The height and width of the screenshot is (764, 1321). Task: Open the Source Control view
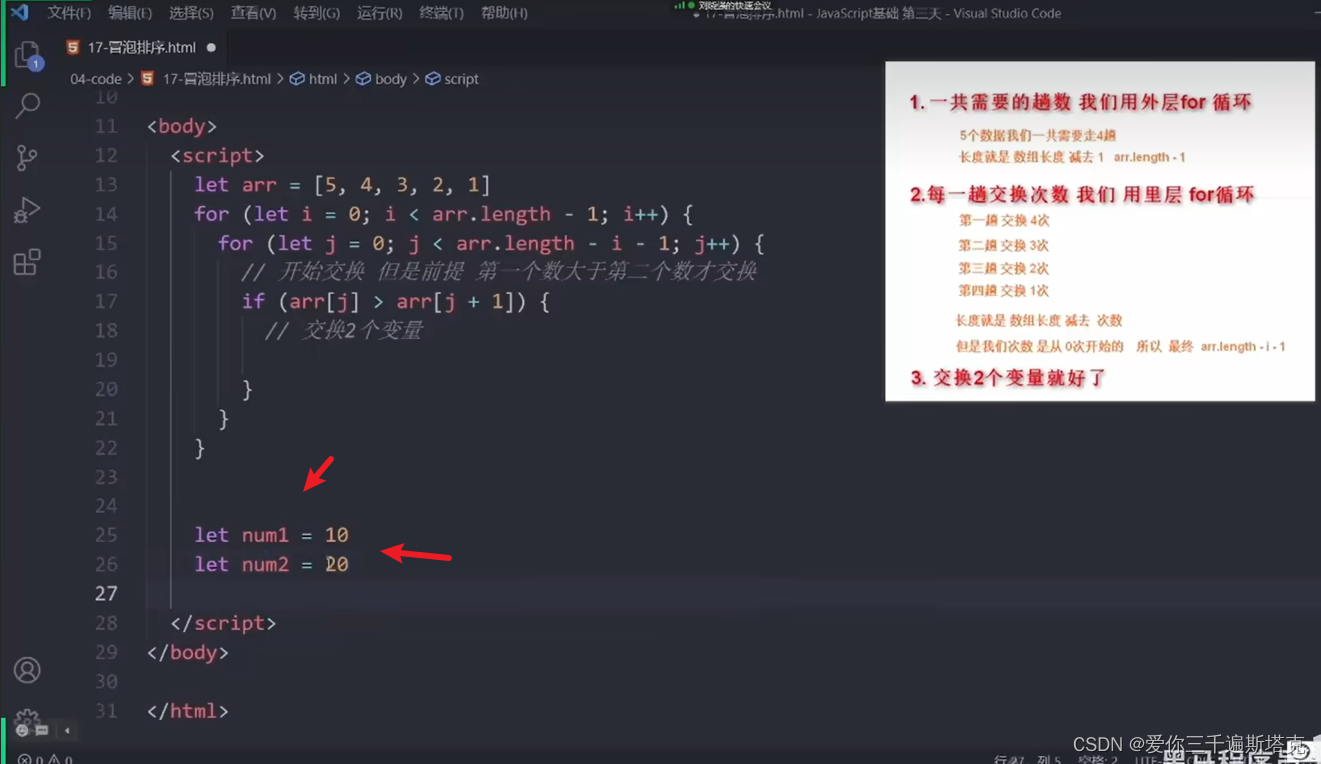pos(25,157)
